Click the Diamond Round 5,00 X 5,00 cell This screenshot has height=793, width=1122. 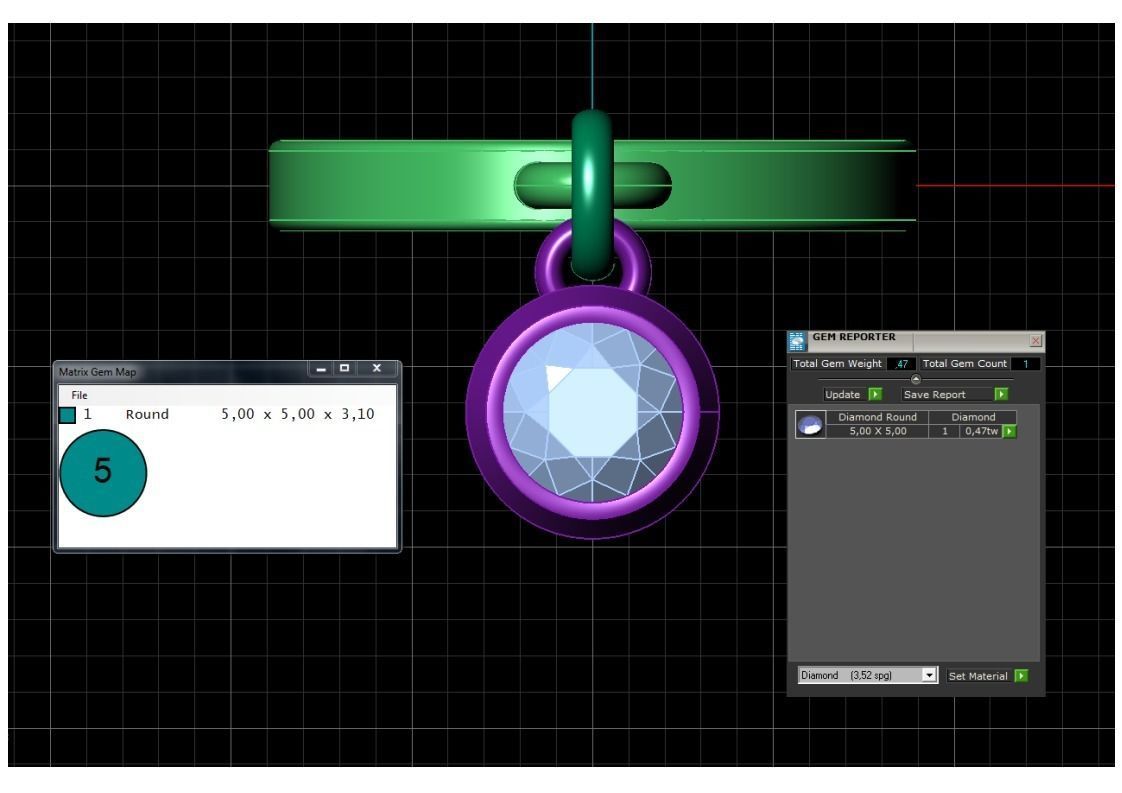click(877, 424)
